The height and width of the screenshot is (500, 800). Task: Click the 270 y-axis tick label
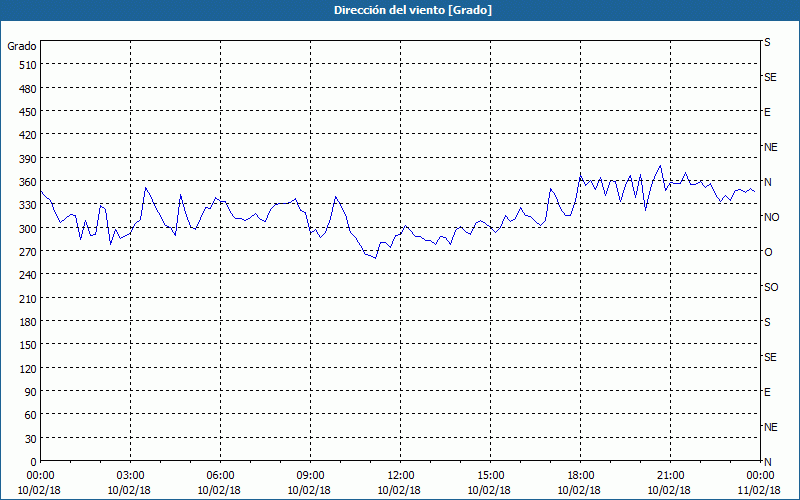28,252
